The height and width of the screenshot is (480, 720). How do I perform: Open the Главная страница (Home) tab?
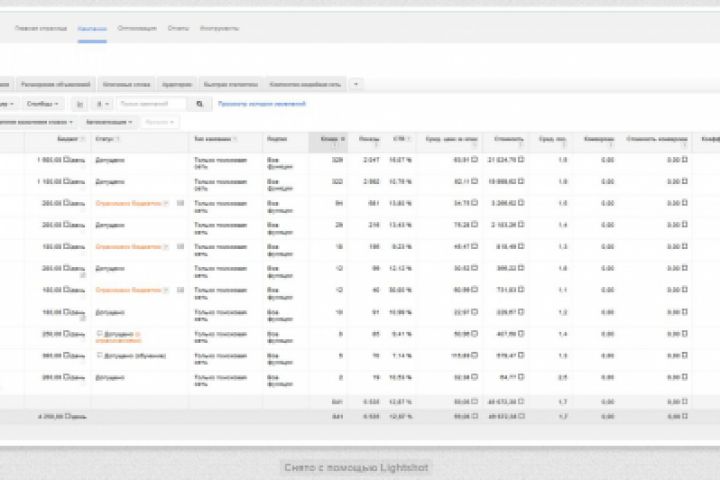[41, 28]
